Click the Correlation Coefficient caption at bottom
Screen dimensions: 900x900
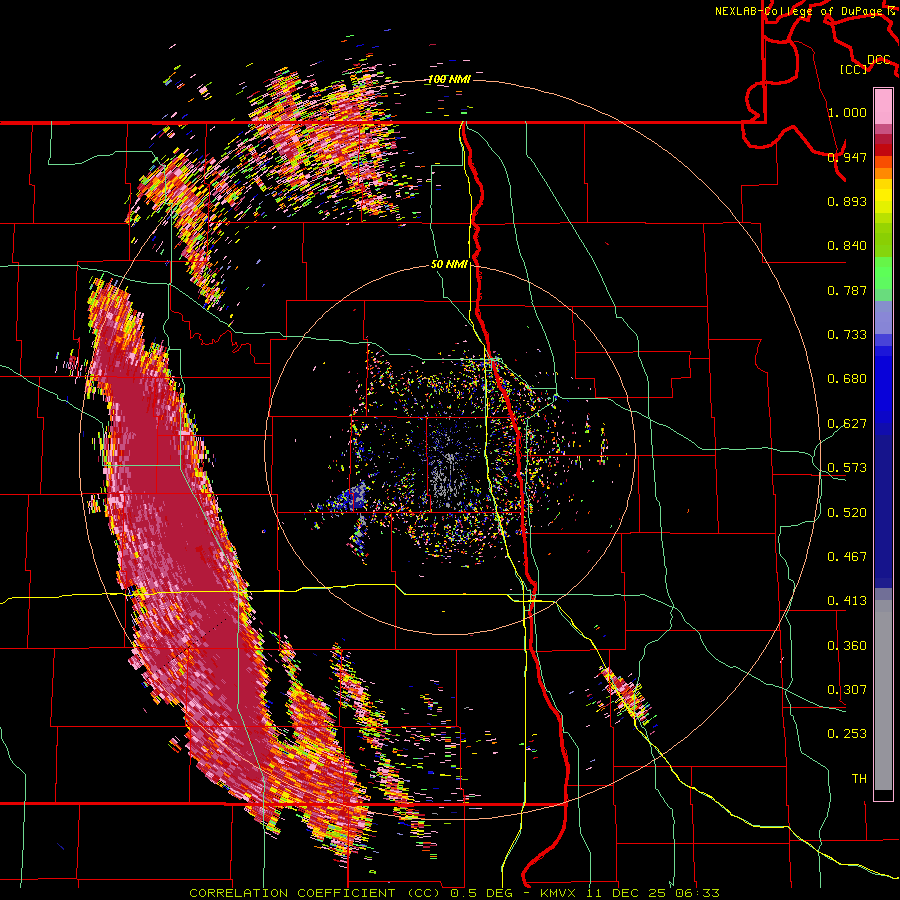click(x=454, y=893)
